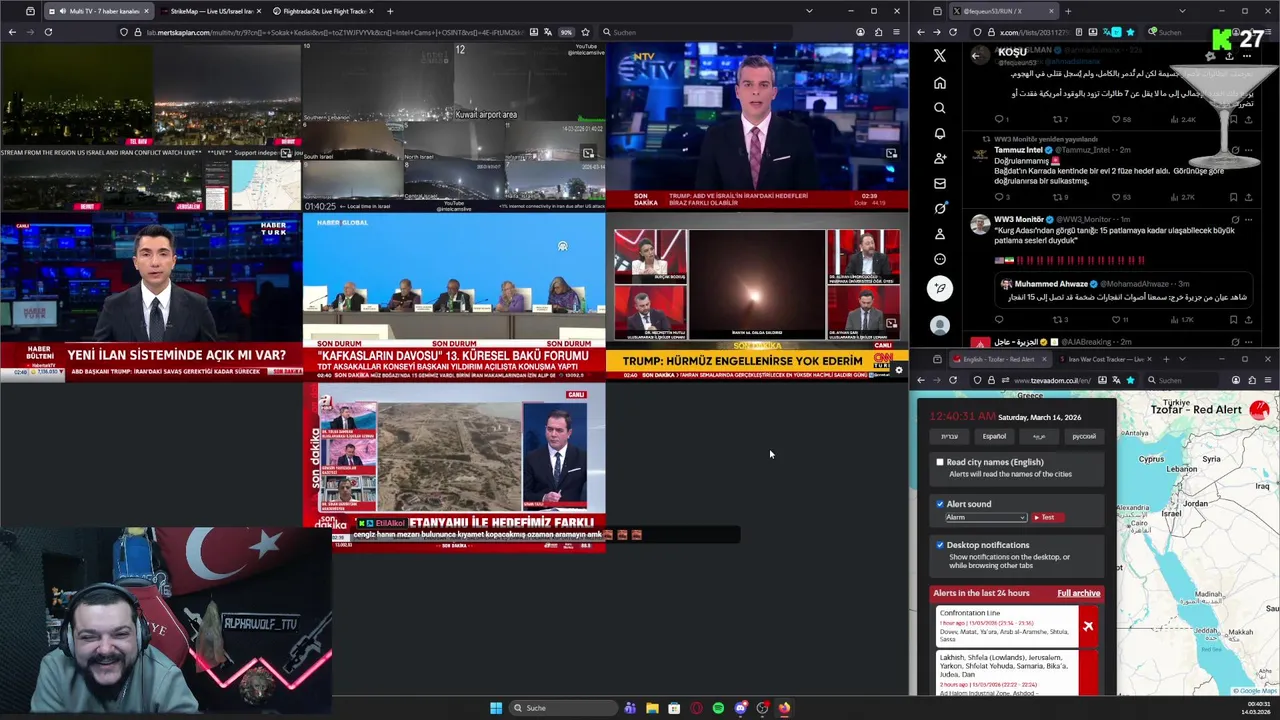Click the X account avatar in sidebar
The height and width of the screenshot is (720, 1280).
click(x=939, y=325)
